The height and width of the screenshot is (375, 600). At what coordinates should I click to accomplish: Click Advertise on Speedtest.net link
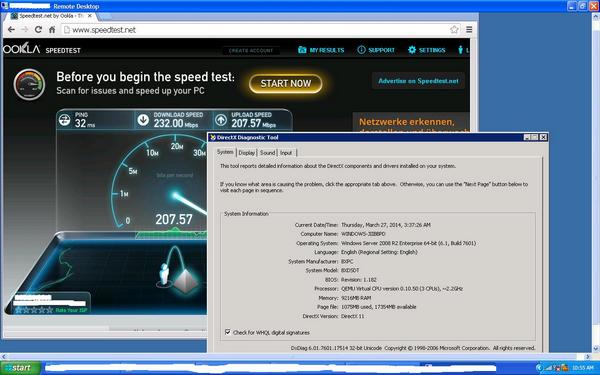(x=418, y=81)
